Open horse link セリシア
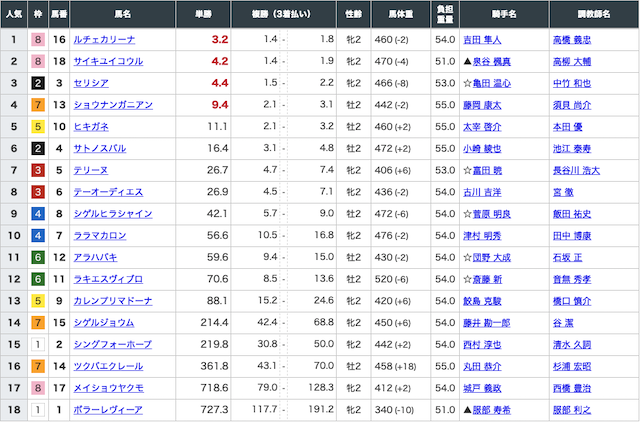 [91, 83]
